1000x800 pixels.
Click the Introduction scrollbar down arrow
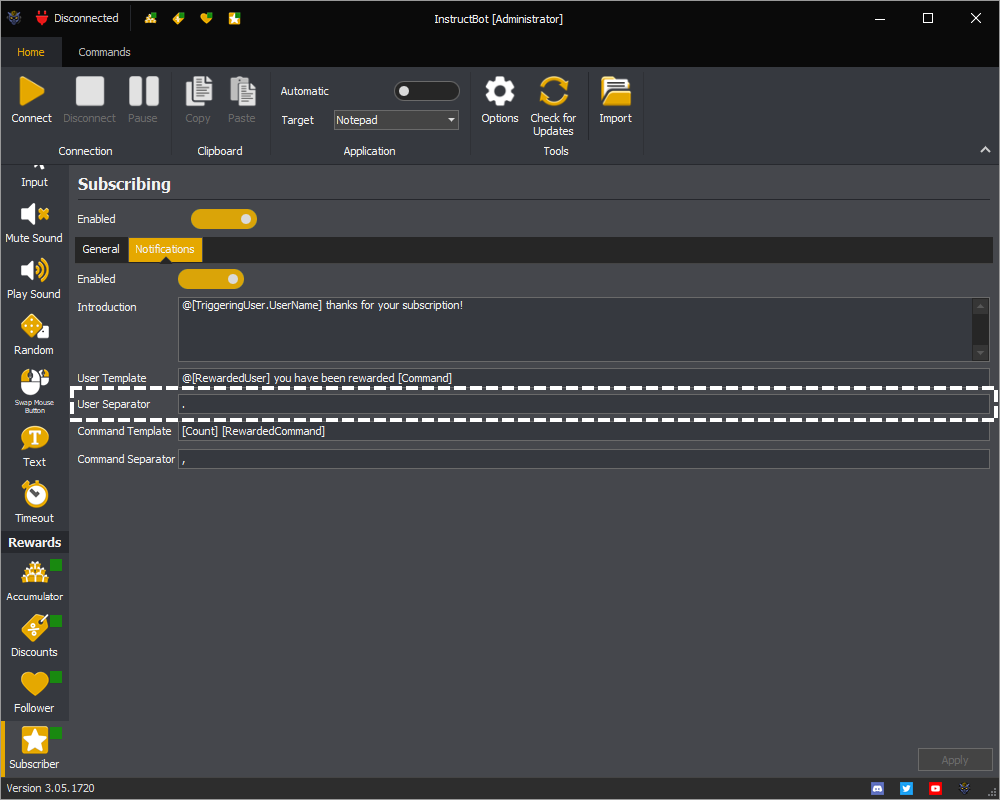coord(980,353)
